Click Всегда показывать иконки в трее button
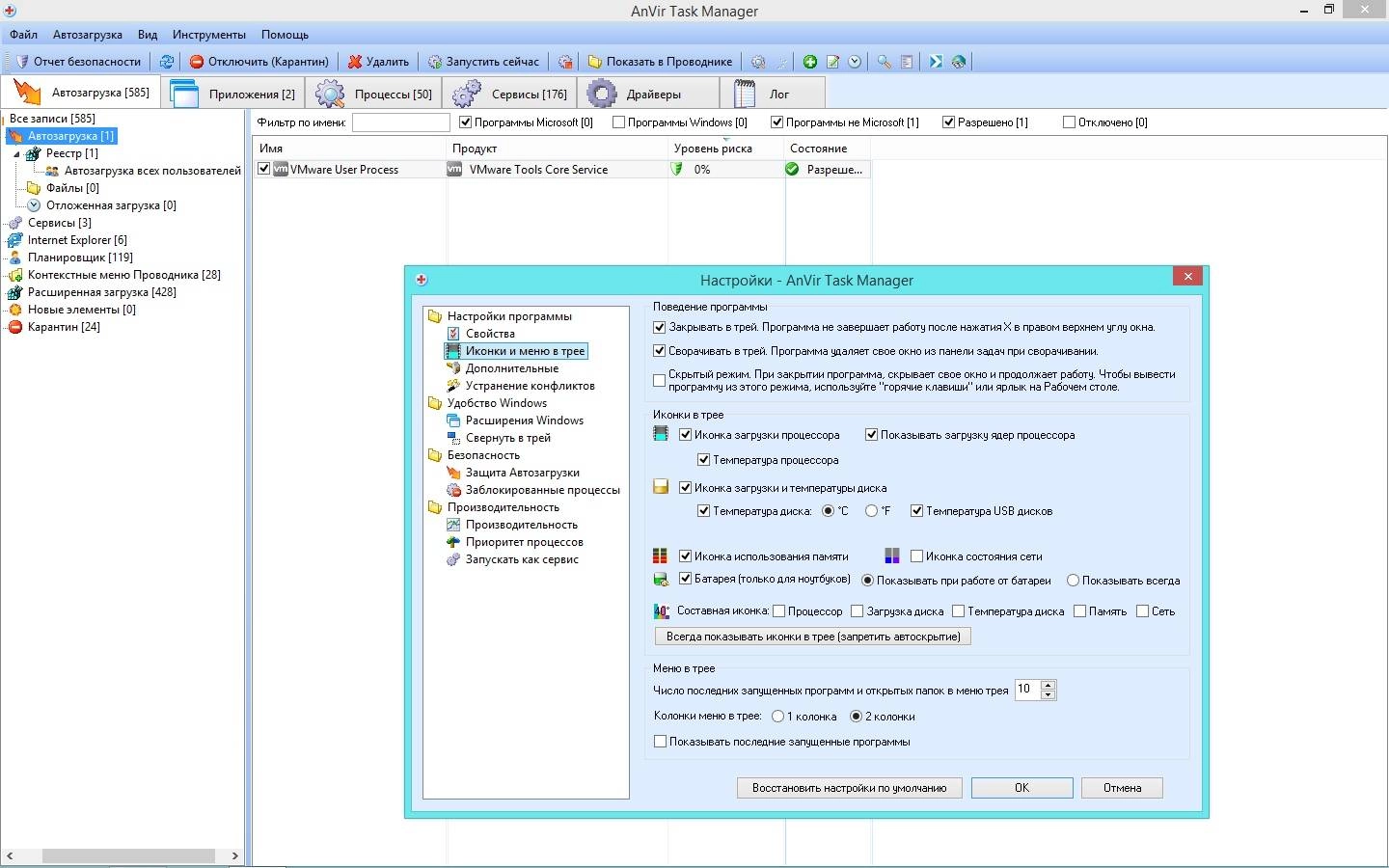 click(x=813, y=637)
